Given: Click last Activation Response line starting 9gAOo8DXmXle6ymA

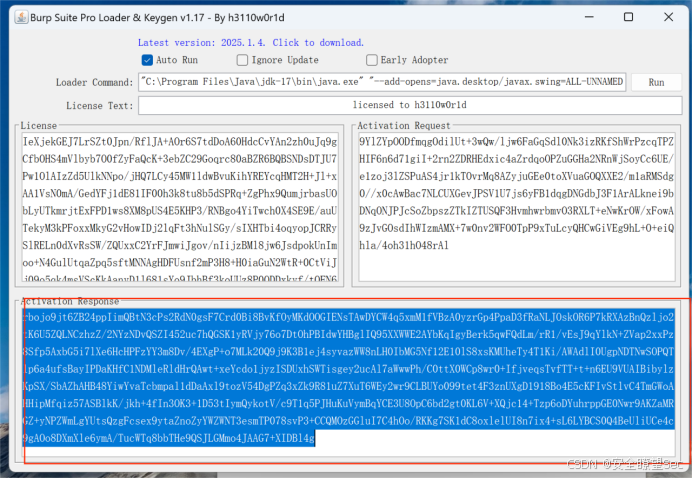Looking at the screenshot, I should (x=169, y=438).
